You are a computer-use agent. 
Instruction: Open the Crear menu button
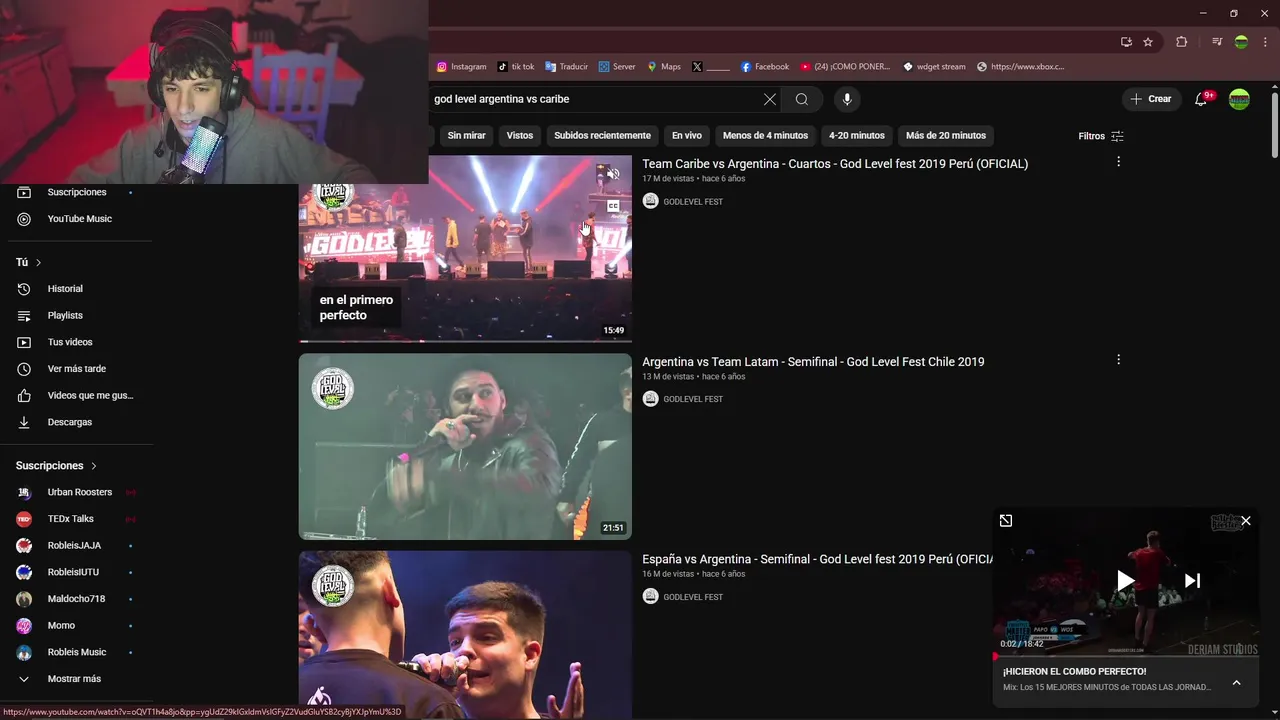pyautogui.click(x=1150, y=99)
